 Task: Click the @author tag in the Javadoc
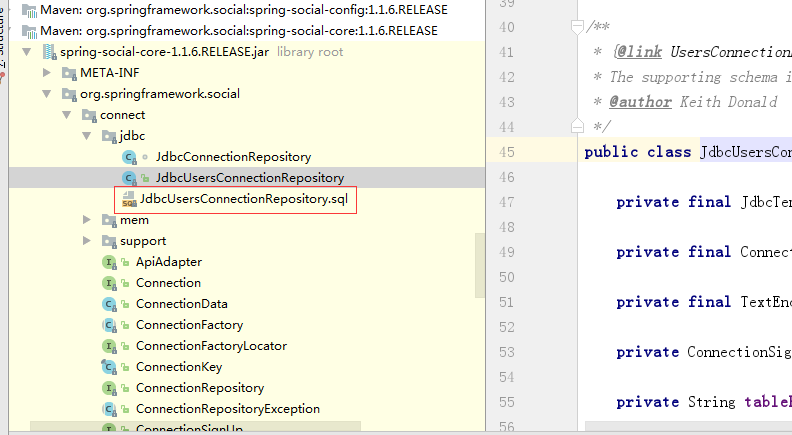[640, 102]
